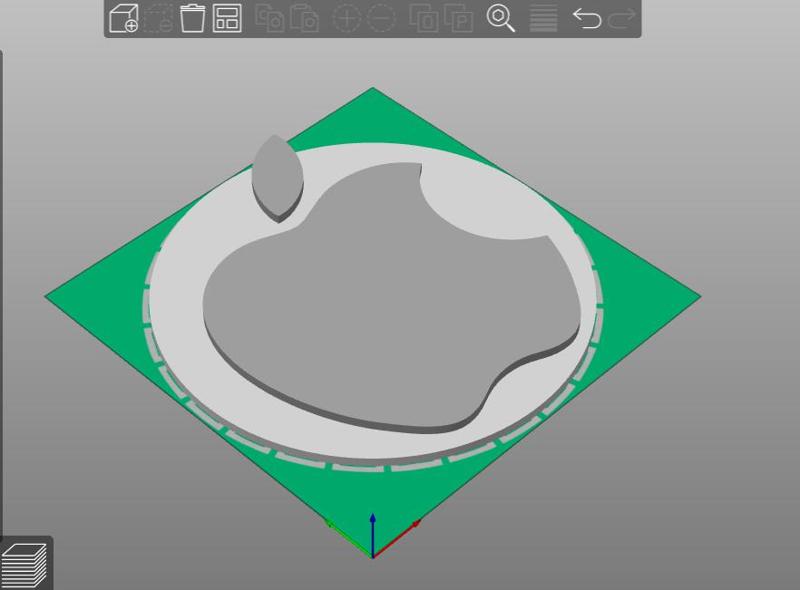
Task: Undo the last action
Action: (x=587, y=18)
